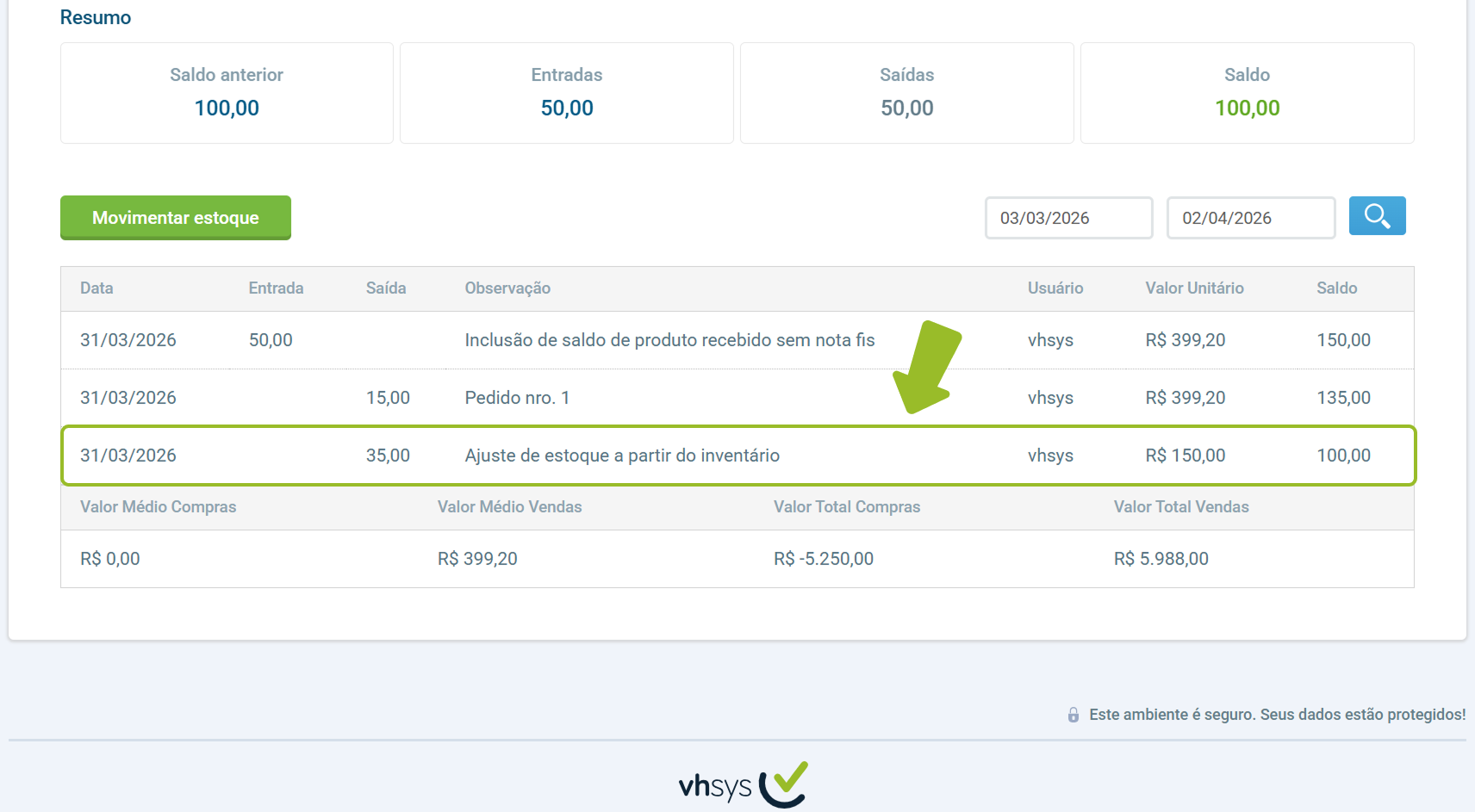Select 'Ajuste de estoque a partir do inventário'
This screenshot has height=812, width=1475.
pos(622,456)
